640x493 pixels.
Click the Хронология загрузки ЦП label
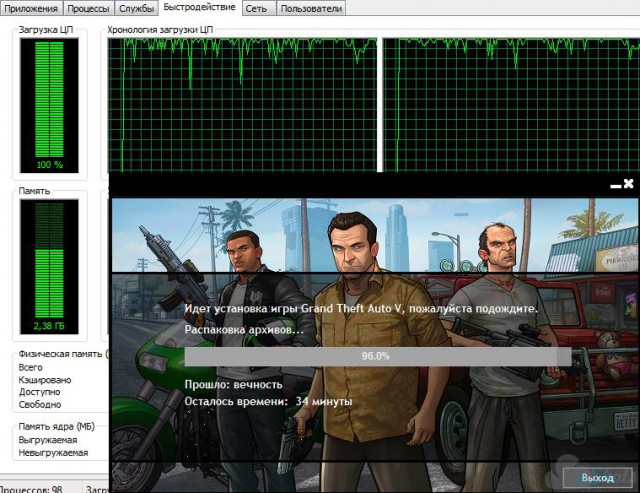pos(160,30)
